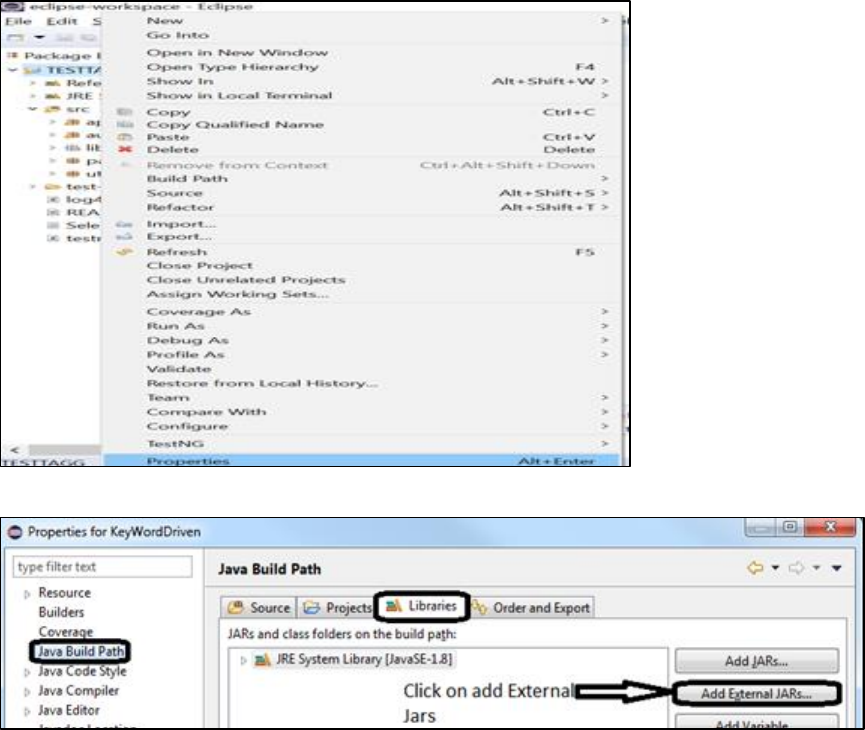Image resolution: width=865 pixels, height=730 pixels.
Task: Open the TestNG submenu
Action: pos(362,444)
